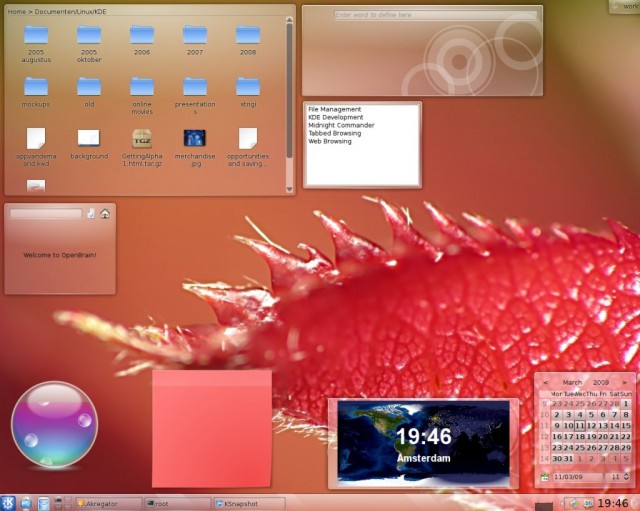Screen dimensions: 640x511
Task: Go to next month in calendar
Action: point(627,382)
